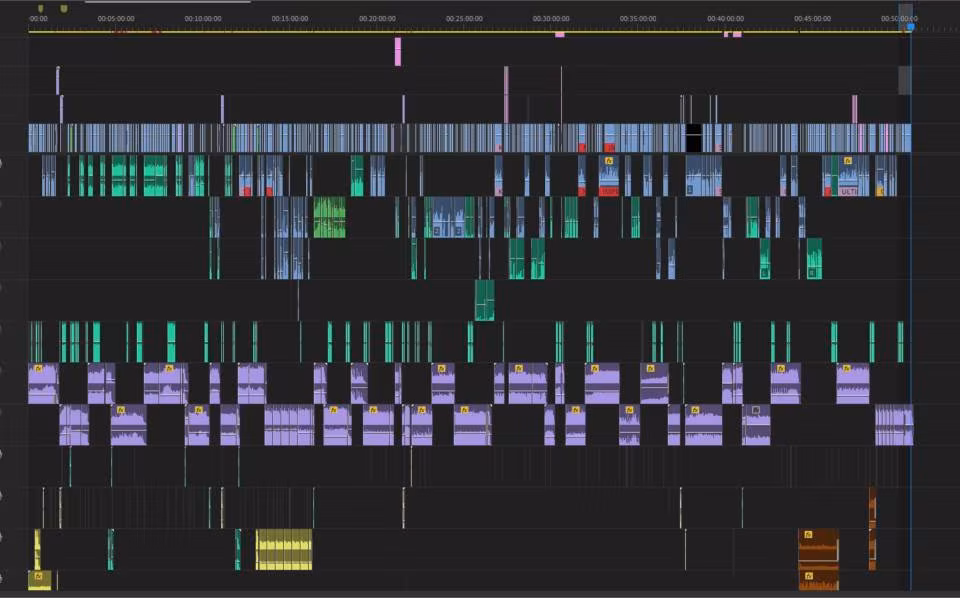Click the fx badge on the brown audio clip

[808, 534]
